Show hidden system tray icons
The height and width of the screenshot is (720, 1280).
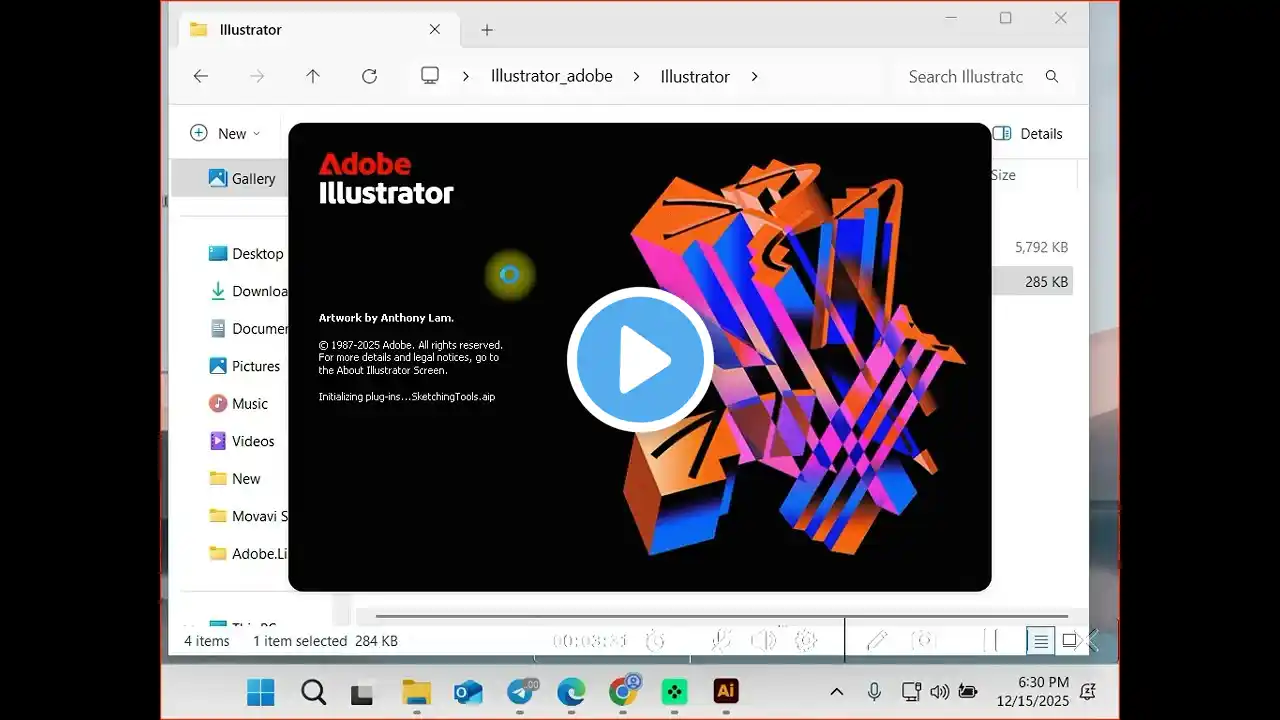[x=837, y=691]
